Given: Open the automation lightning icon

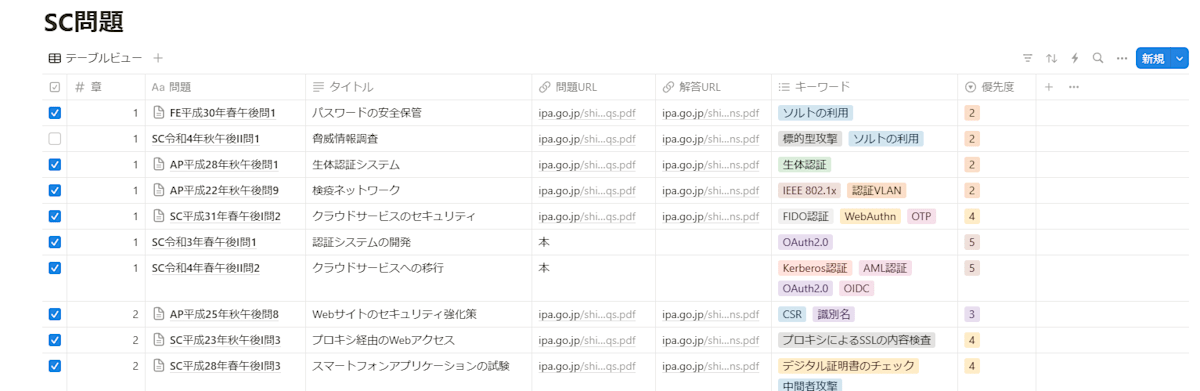Looking at the screenshot, I should click(1075, 59).
